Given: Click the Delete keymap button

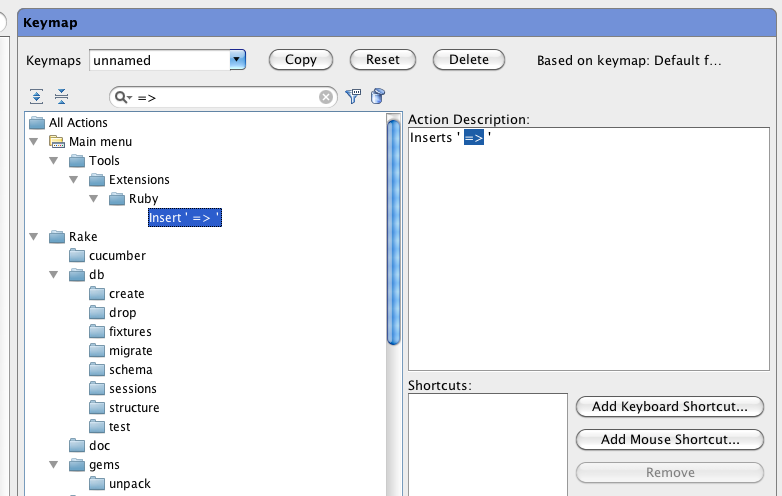Looking at the screenshot, I should coord(469,60).
